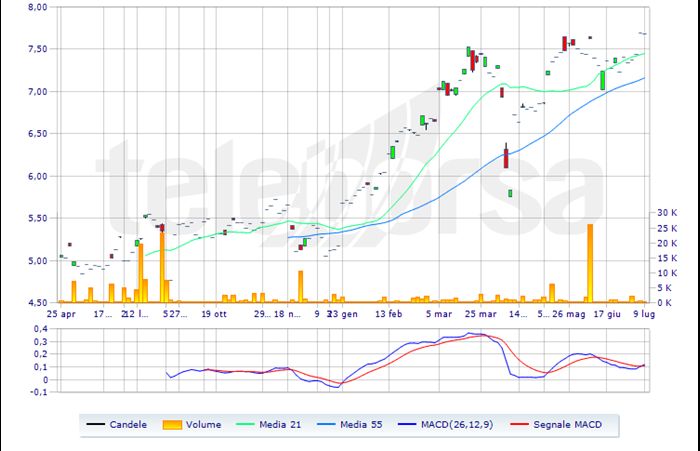Click the 9 lug date label
Screen dimensions: 700x451
(644, 314)
